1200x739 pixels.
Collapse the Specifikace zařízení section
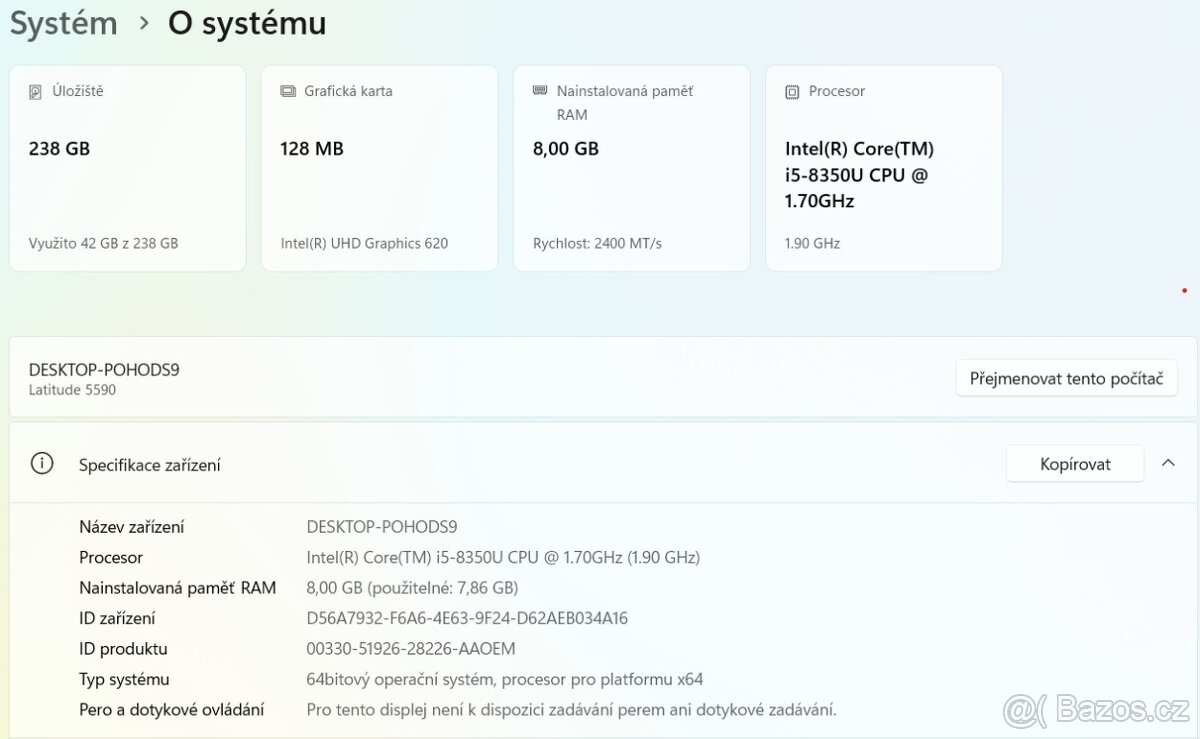1168,463
